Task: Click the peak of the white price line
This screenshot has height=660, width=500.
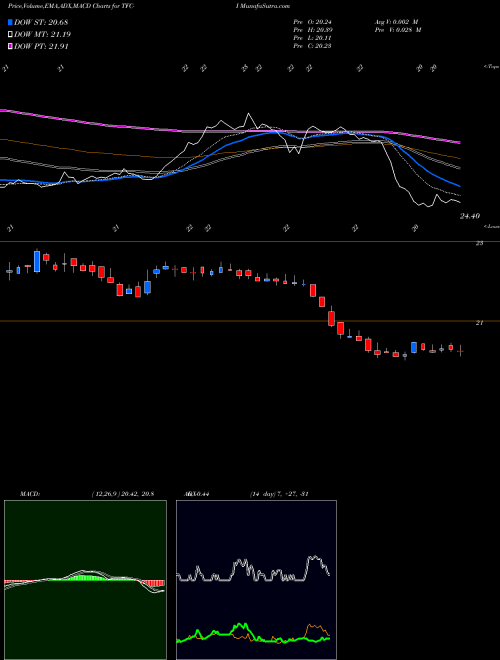Action: pyautogui.click(x=248, y=113)
